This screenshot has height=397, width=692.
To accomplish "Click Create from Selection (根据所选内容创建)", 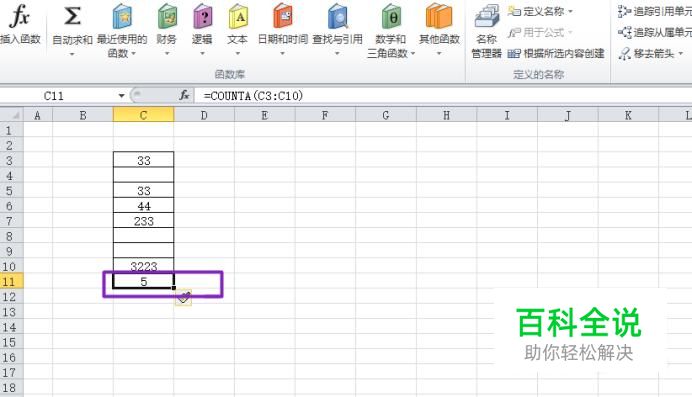I will pyautogui.click(x=556, y=54).
